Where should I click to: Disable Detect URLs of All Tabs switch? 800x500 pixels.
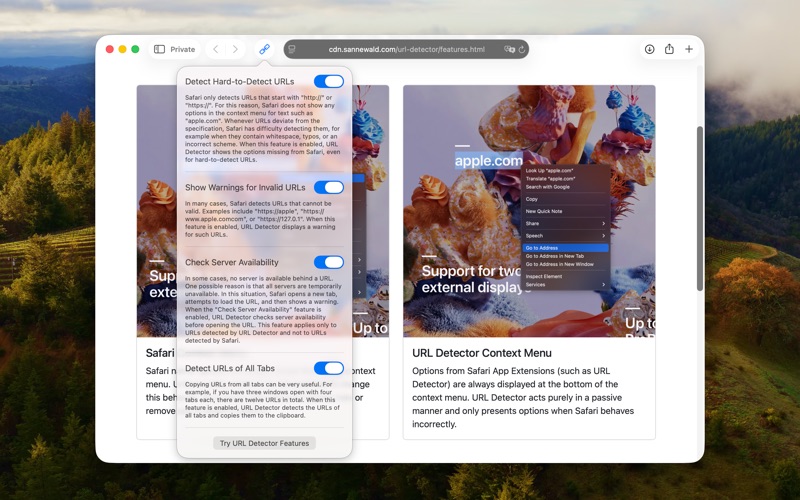click(x=329, y=368)
